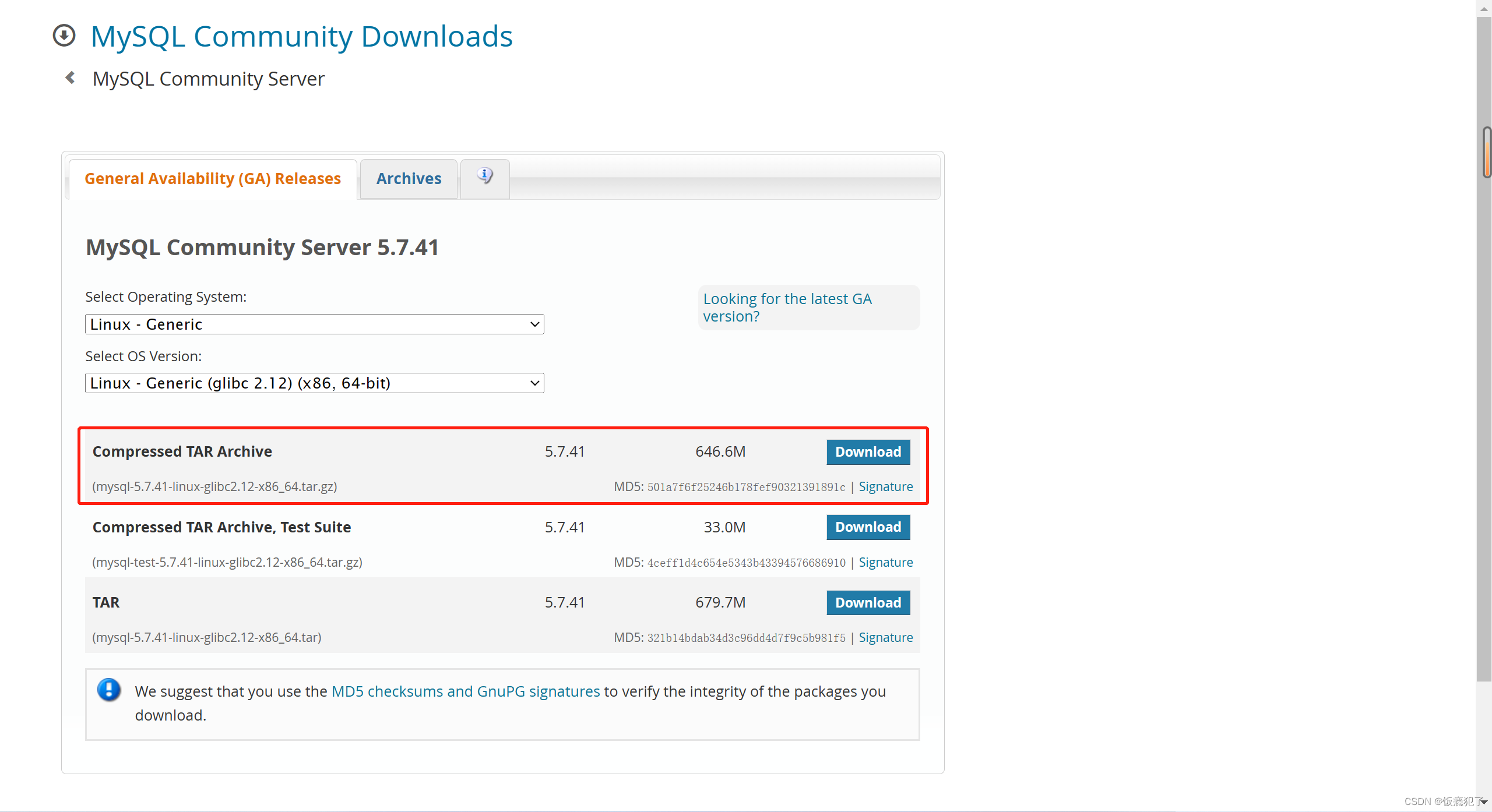Click the Signature link for Compressed TAR Archive
The image size is (1492, 812).
point(885,486)
